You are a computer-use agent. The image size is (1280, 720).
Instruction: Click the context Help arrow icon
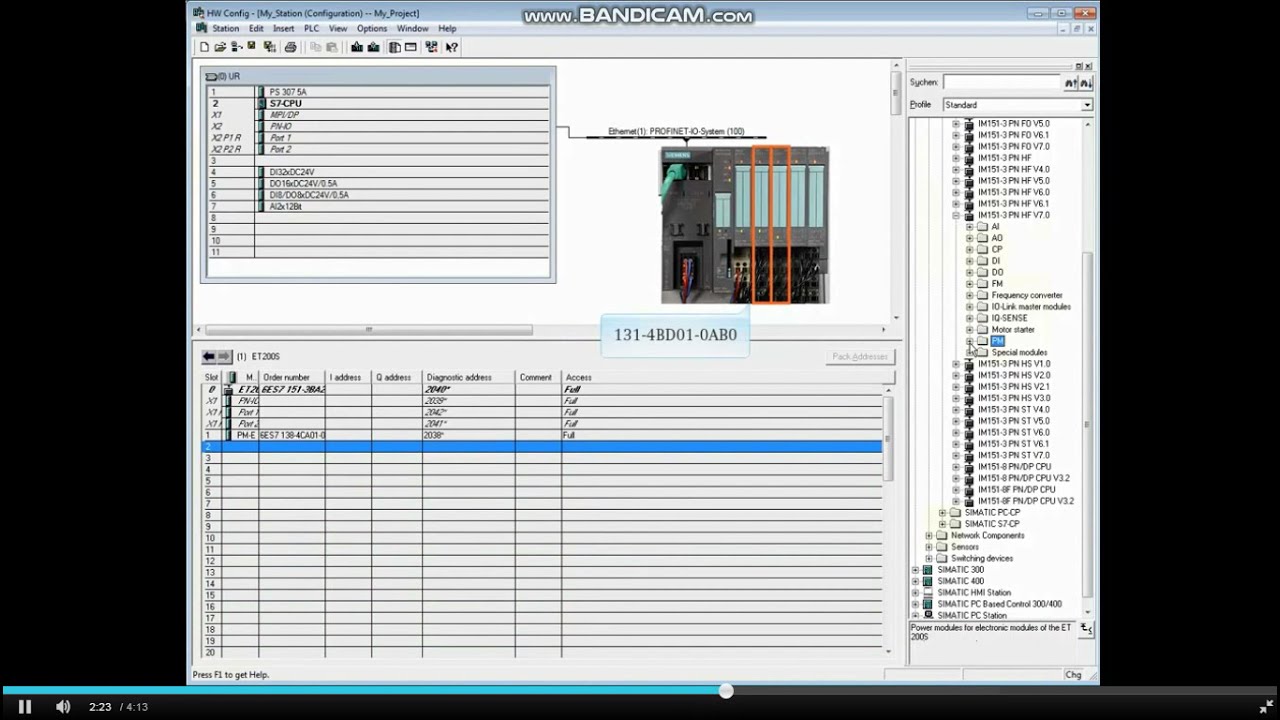452,47
